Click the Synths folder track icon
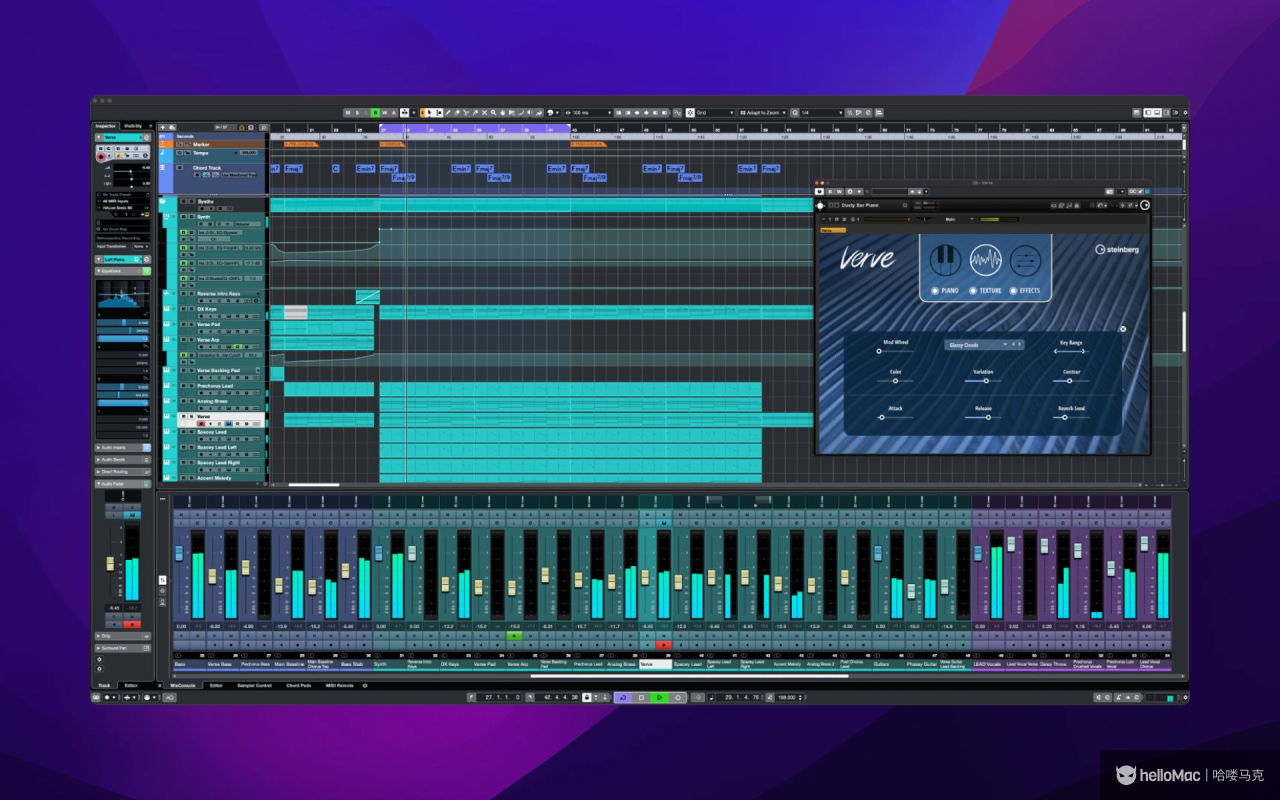 coord(164,201)
